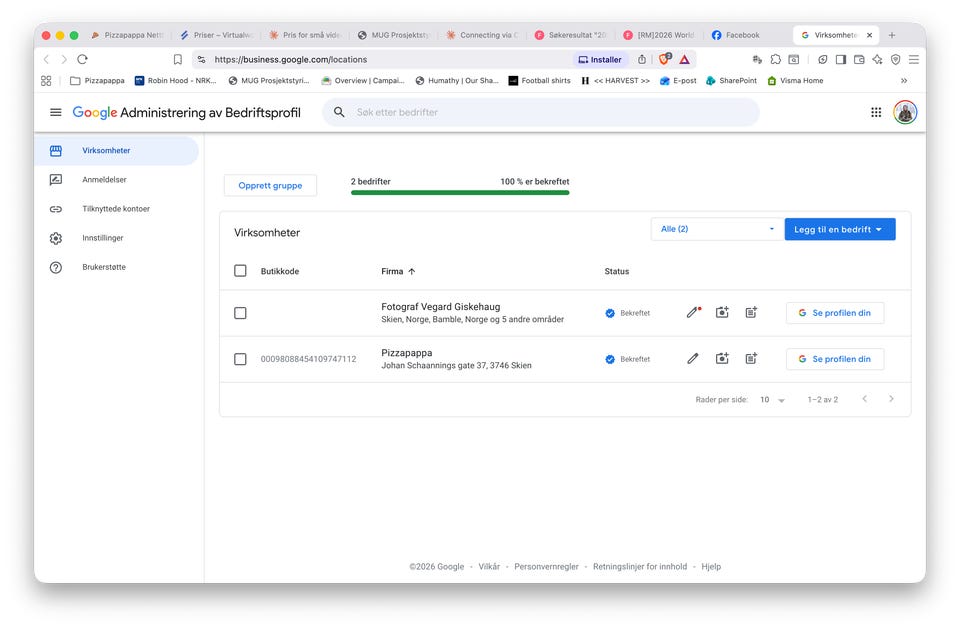Bookmark this page

click(x=178, y=59)
